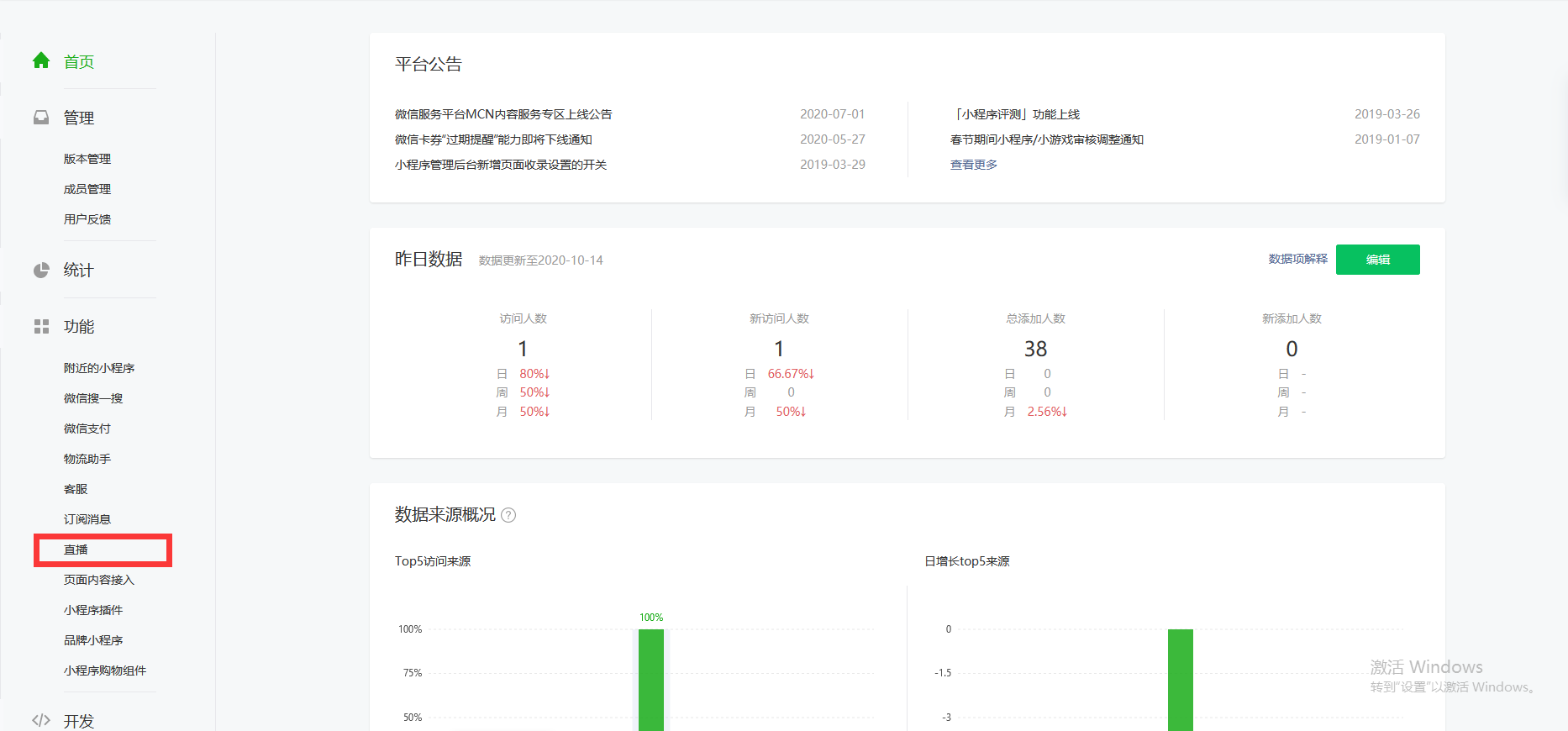
Task: Click the 访问人数 value 1
Action: [523, 349]
